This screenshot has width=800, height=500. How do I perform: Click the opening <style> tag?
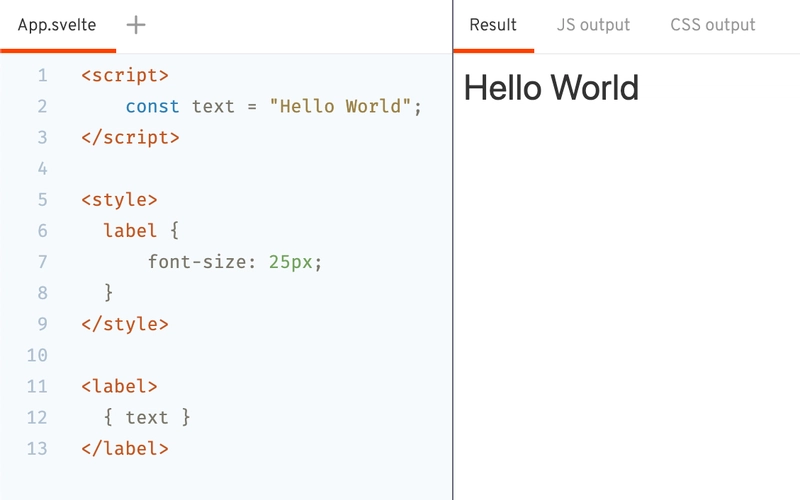click(x=119, y=200)
